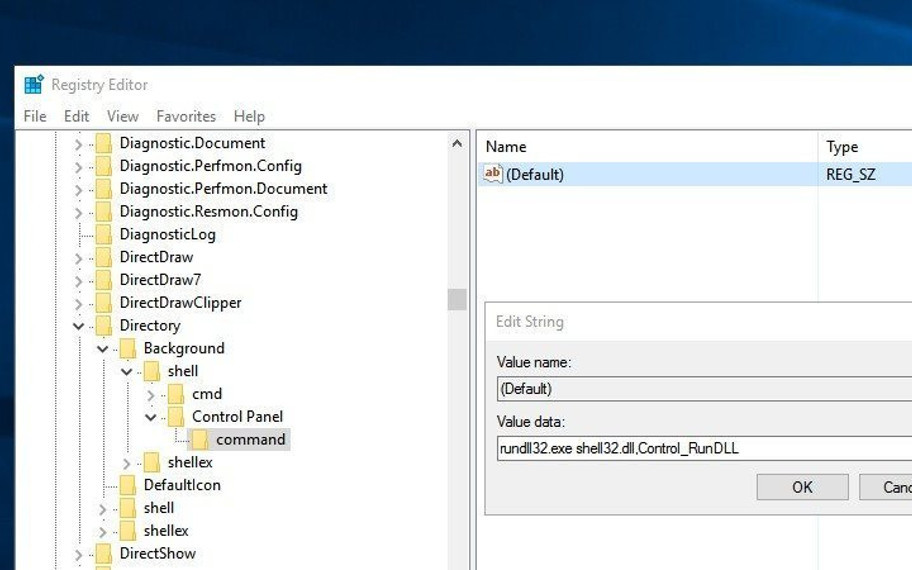Click the tree pane scrollbar thumb
This screenshot has height=570, width=912.
[x=457, y=300]
